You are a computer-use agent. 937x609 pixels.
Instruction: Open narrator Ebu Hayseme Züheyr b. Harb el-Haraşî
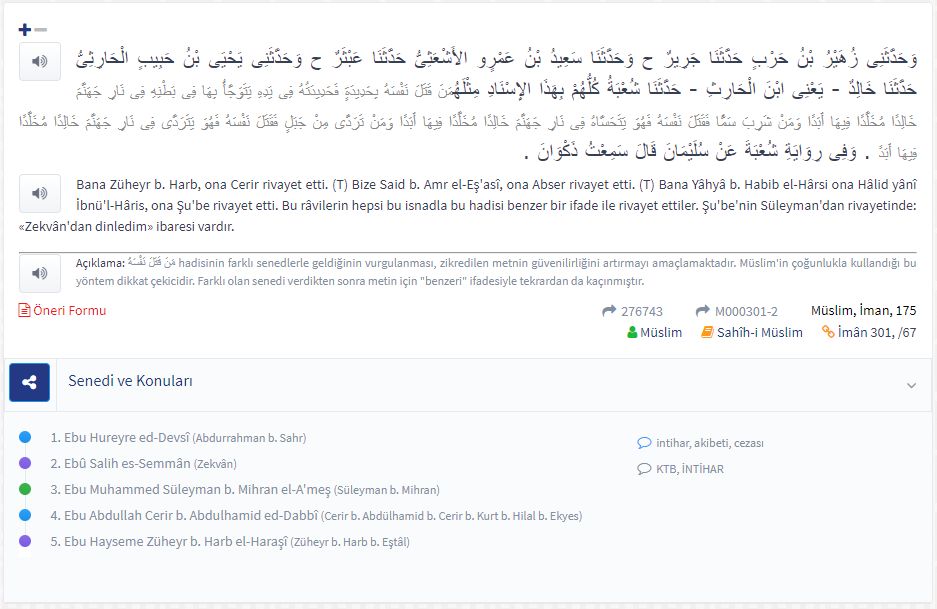[230, 541]
